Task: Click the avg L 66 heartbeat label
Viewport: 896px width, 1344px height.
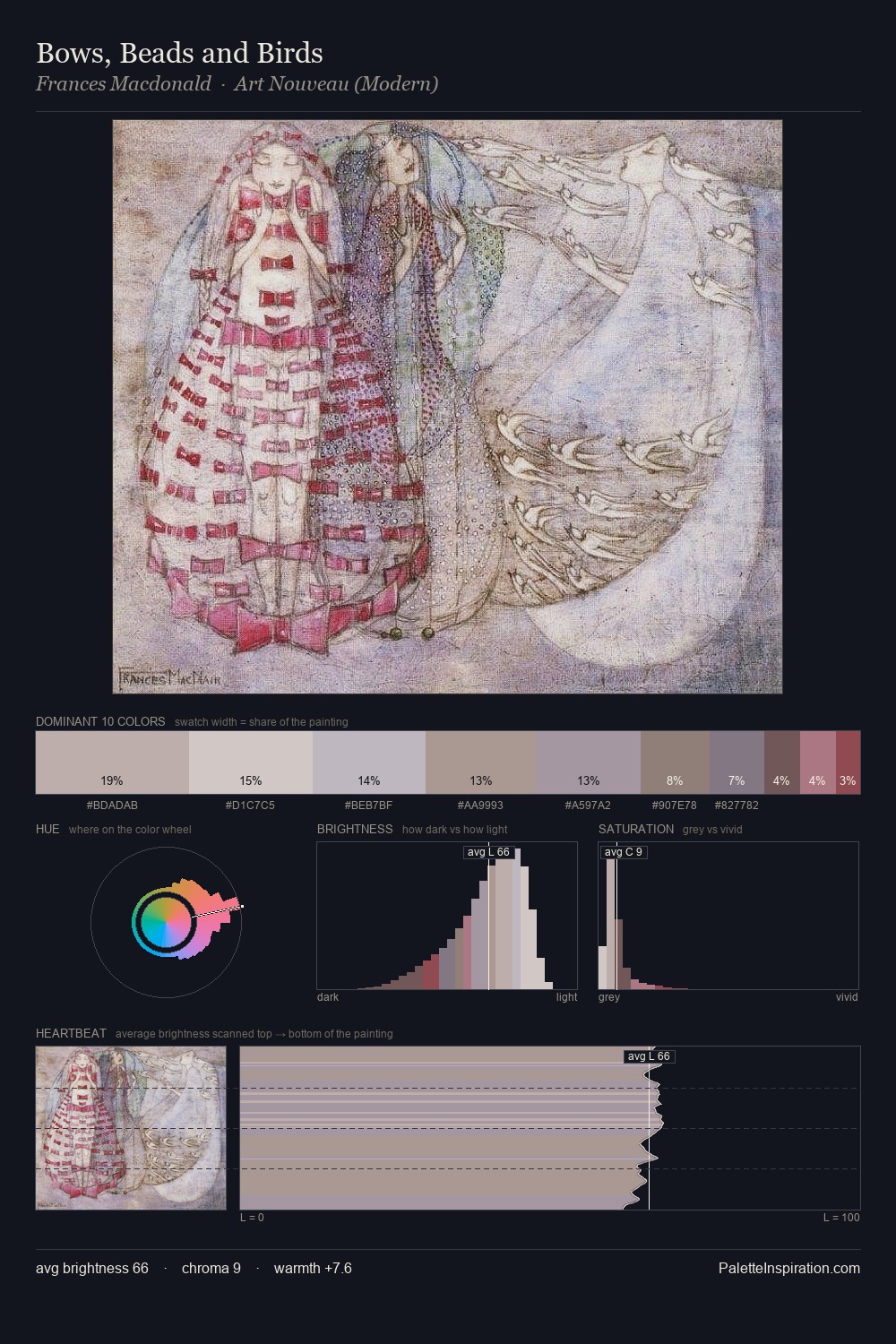Action: 649,1056
